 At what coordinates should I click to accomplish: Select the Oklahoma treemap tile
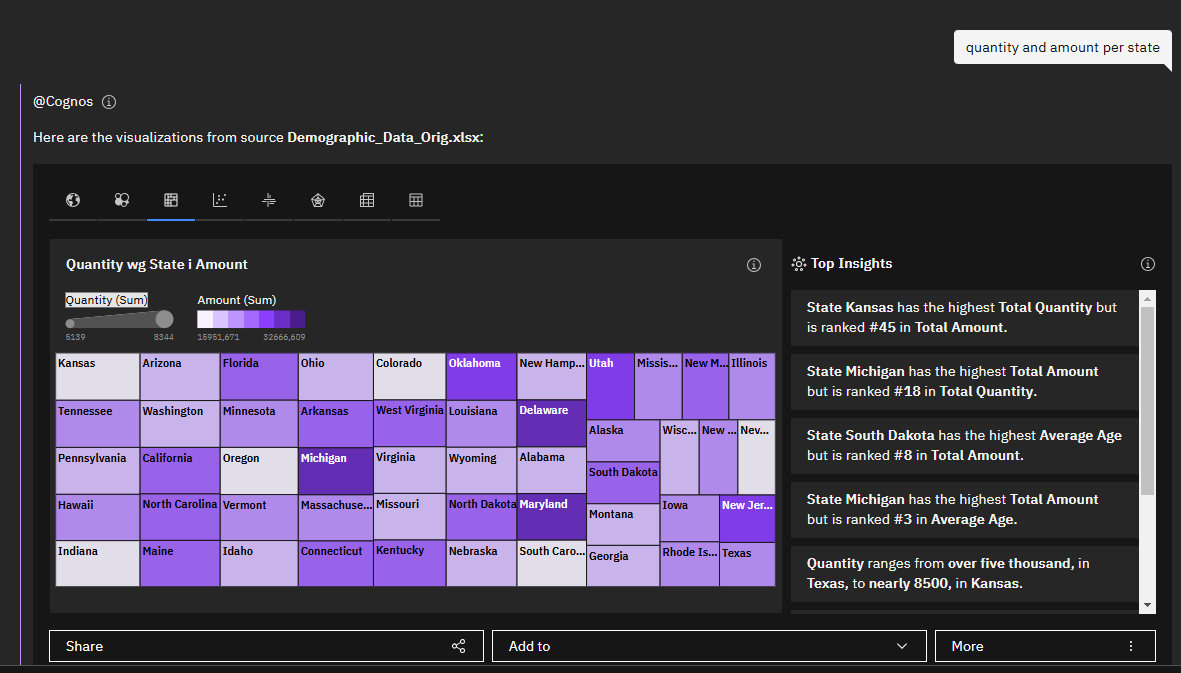[x=481, y=377]
